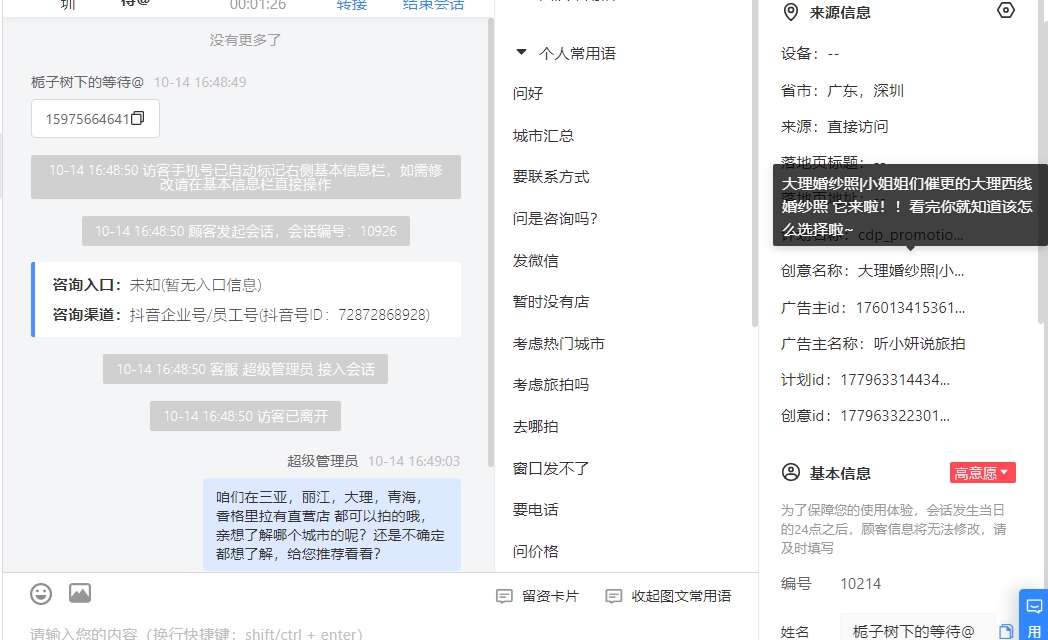Edit the 姓名 name field
Screen dimensions: 1048x640
(x=917, y=631)
